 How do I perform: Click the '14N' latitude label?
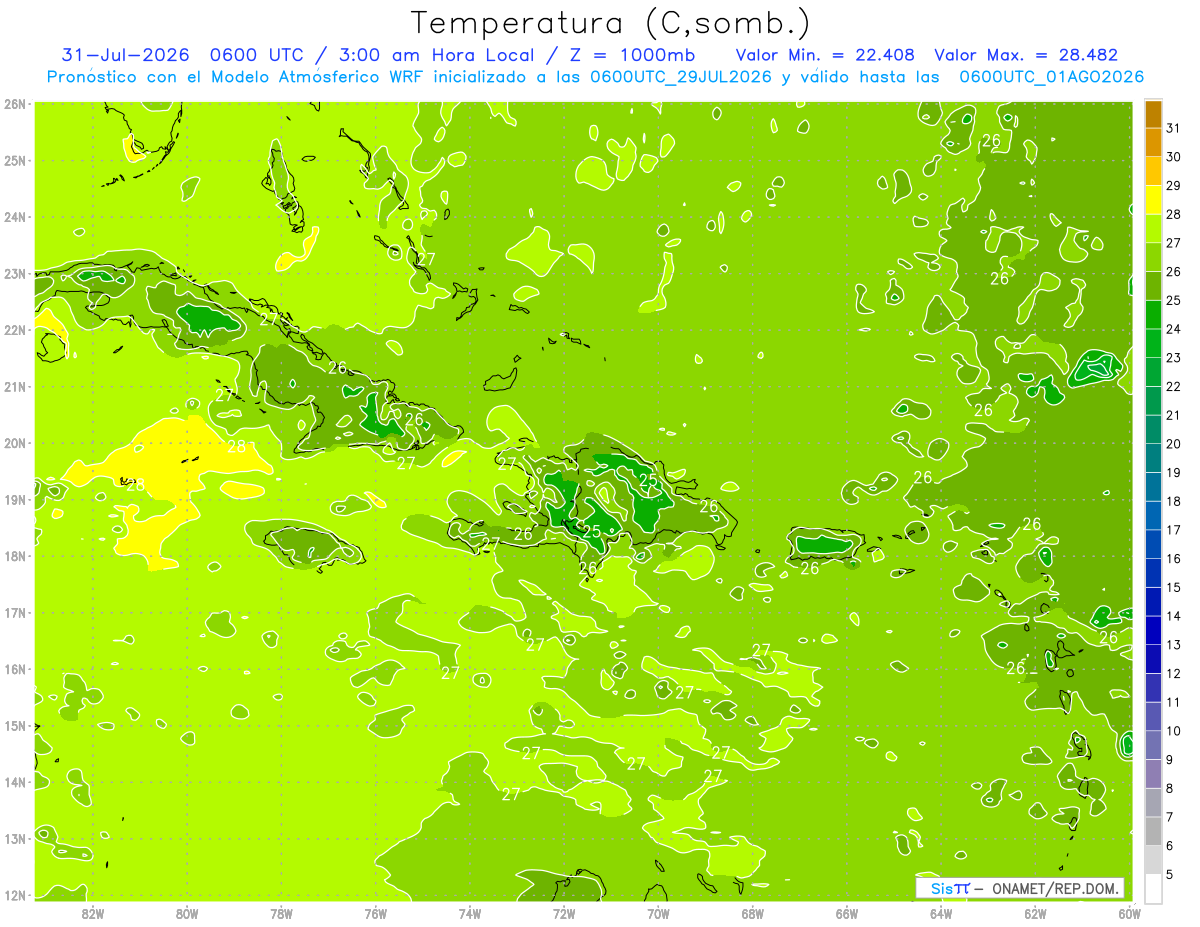[x=14, y=782]
